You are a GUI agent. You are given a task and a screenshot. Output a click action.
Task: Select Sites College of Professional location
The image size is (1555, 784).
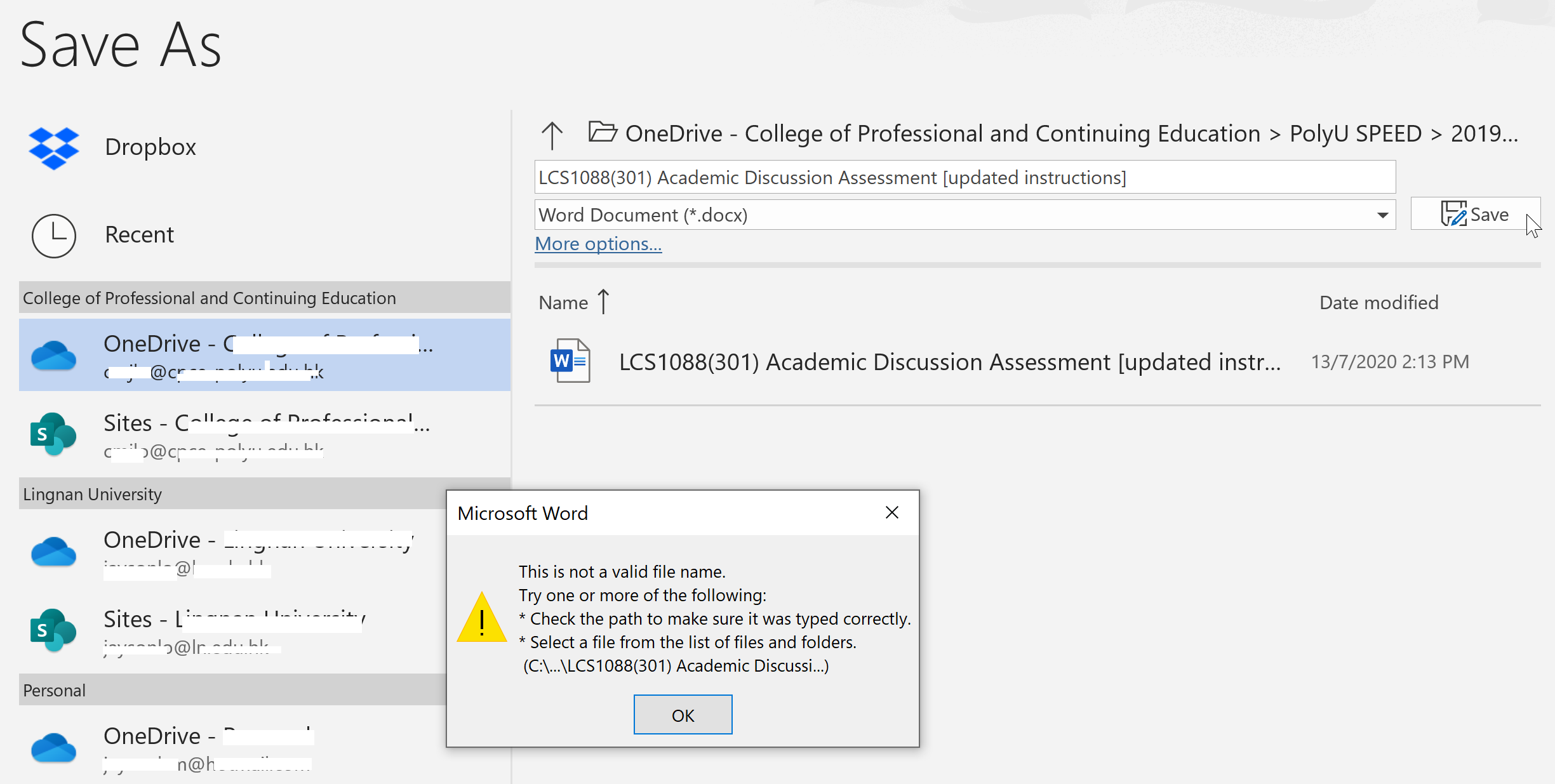[x=265, y=434]
